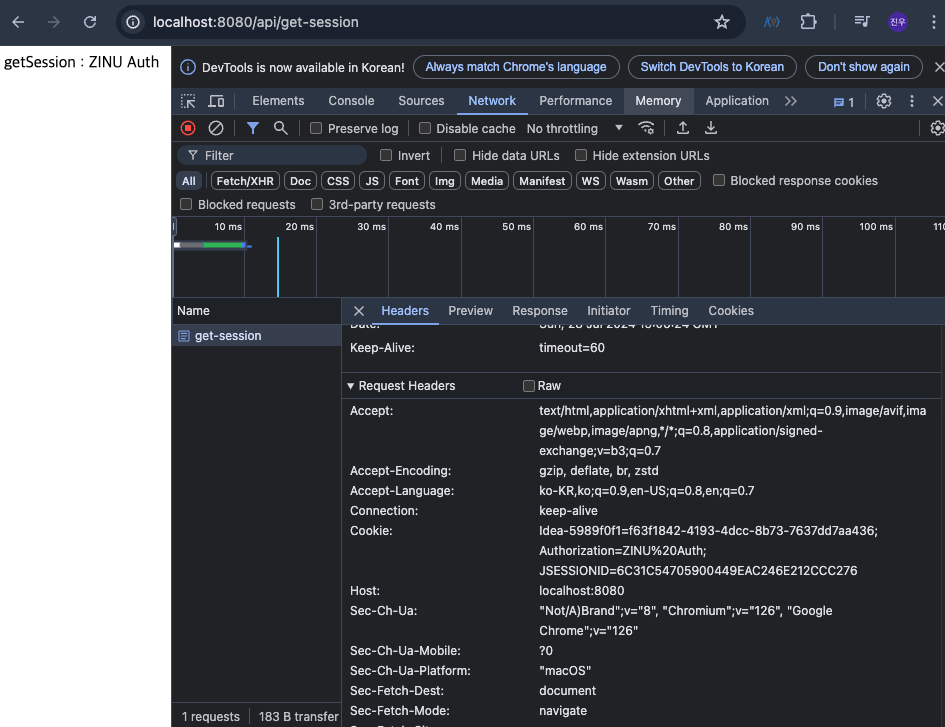
Task: Open the Chrome profile avatar
Action: pos(897,22)
